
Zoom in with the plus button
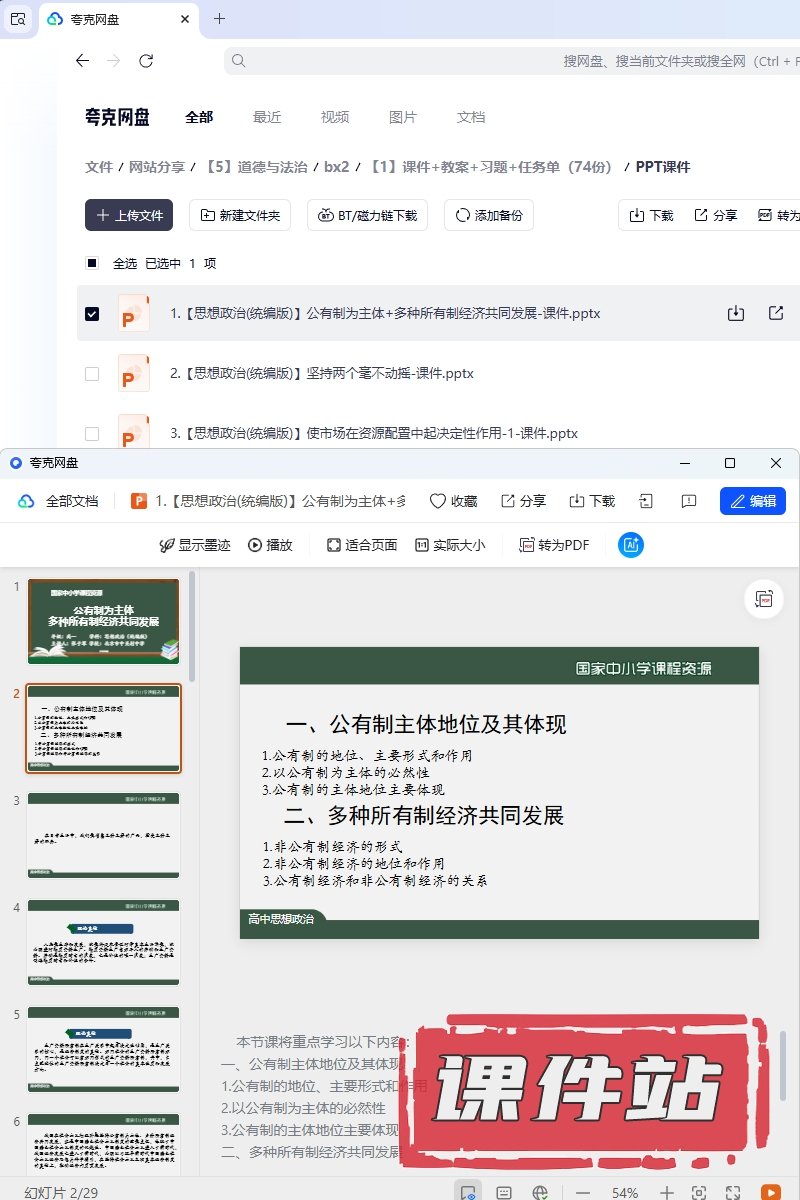[667, 1192]
